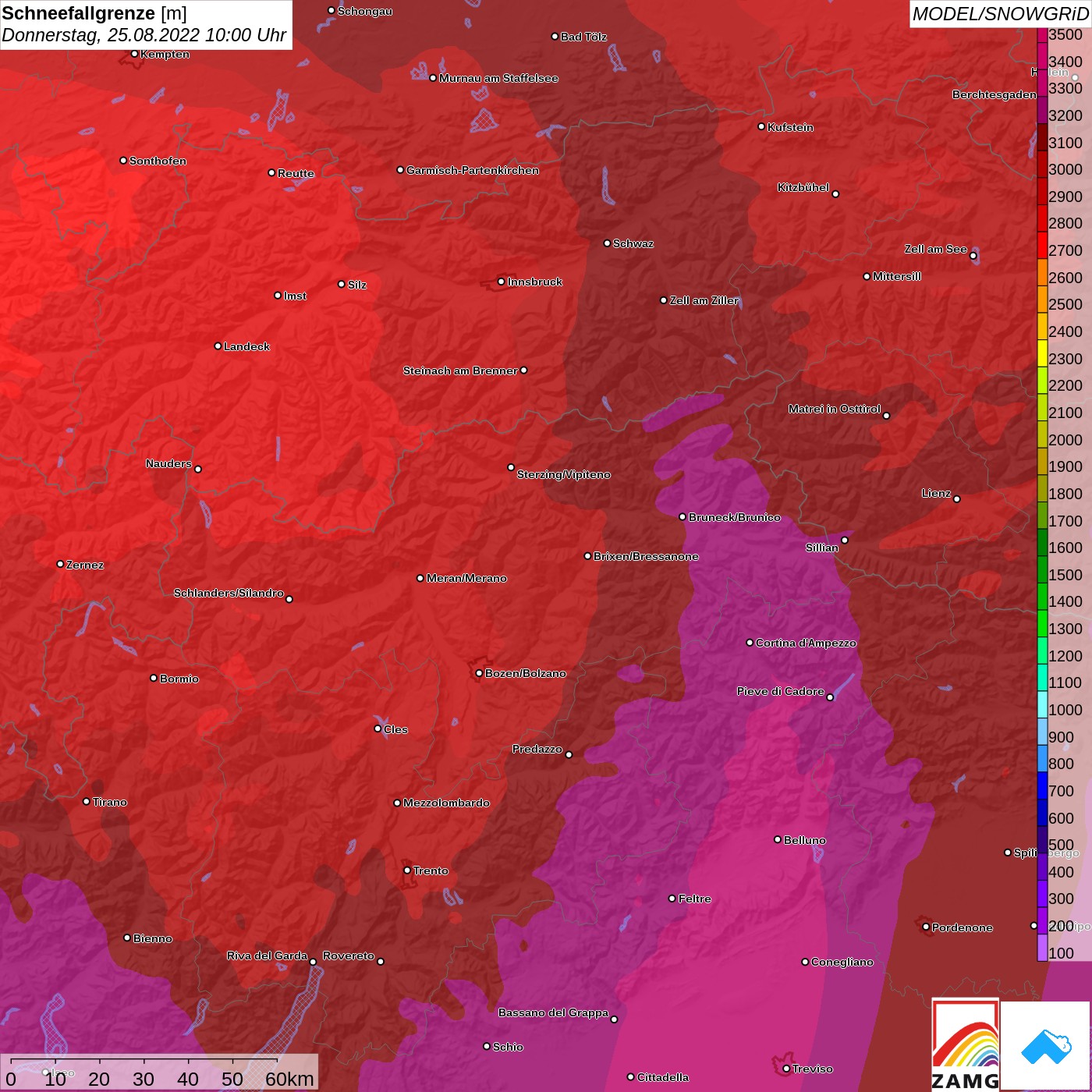Select the 1500 green legend swatch
Image resolution: width=1092 pixels, height=1092 pixels.
click(1042, 569)
